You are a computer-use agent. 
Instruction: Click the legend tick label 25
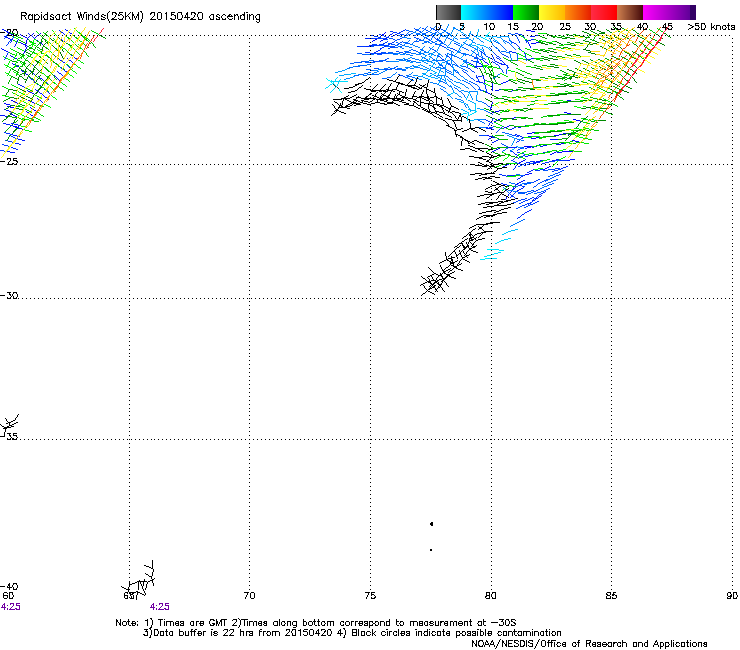(565, 27)
